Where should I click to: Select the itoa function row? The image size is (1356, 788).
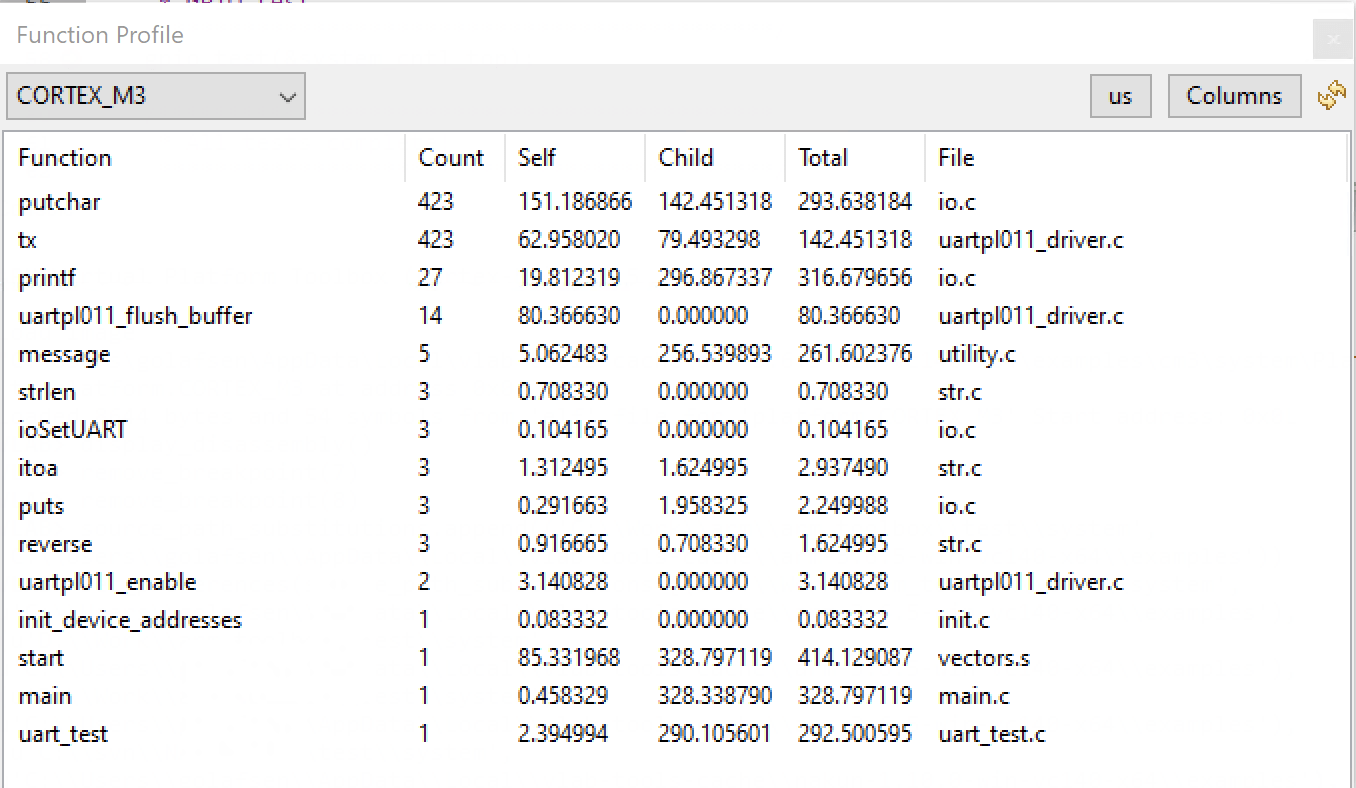click(x=676, y=468)
